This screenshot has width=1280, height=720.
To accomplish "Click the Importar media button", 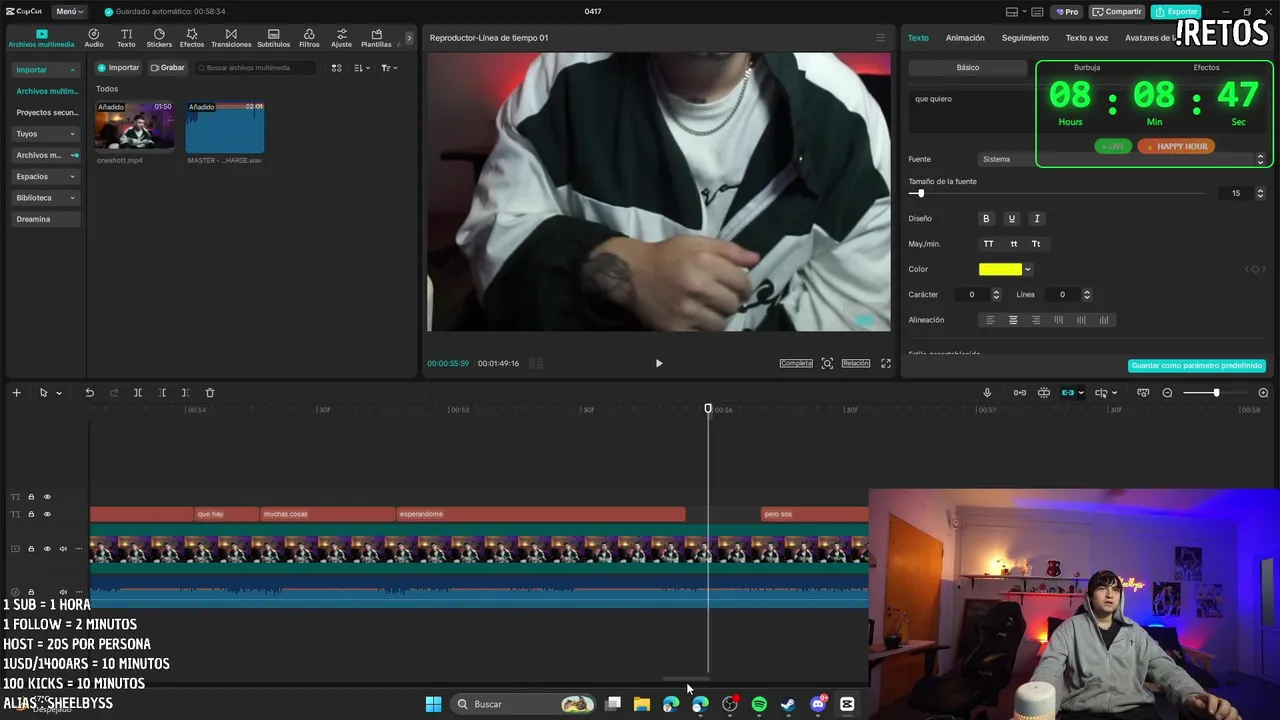I will [118, 68].
